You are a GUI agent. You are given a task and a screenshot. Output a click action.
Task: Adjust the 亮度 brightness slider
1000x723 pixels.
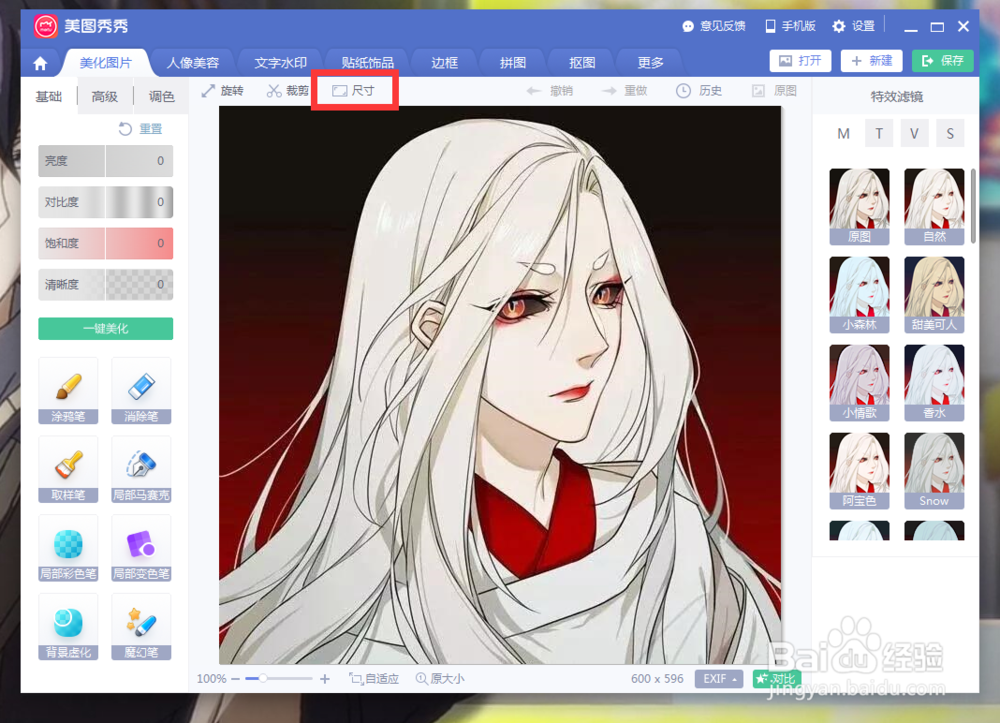click(106, 161)
